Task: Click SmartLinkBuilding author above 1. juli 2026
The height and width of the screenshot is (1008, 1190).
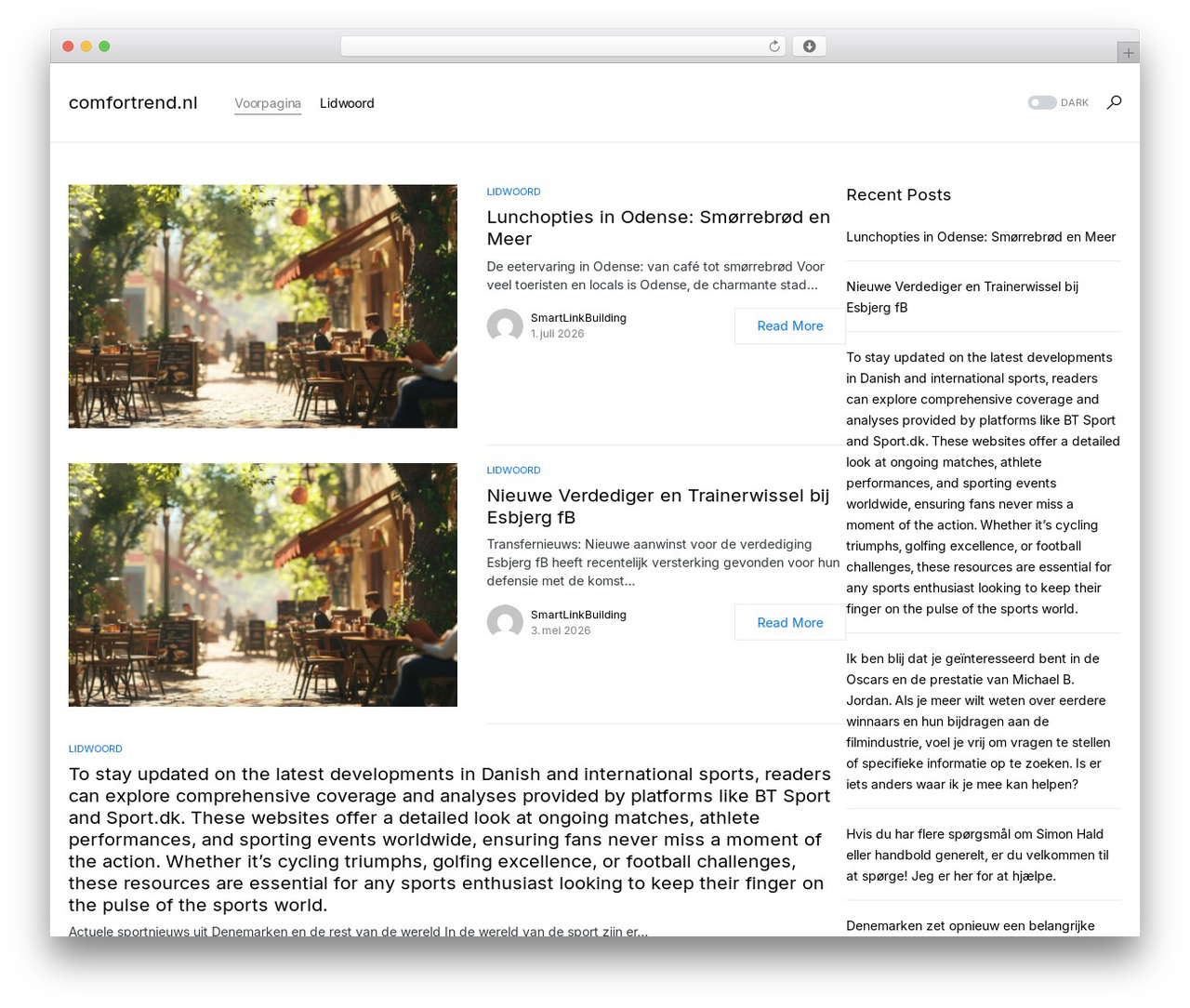Action: click(578, 318)
